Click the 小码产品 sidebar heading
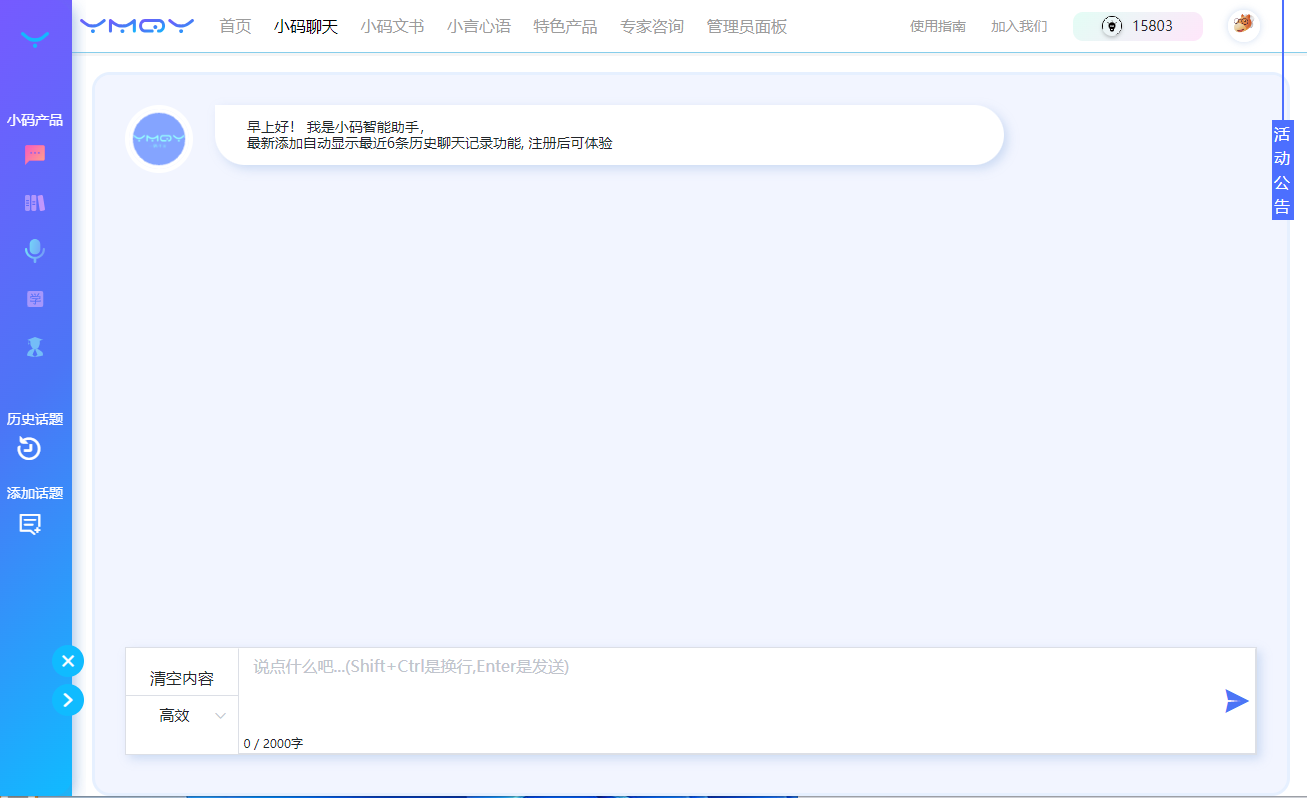Viewport: 1307px width, 798px height. [x=35, y=120]
